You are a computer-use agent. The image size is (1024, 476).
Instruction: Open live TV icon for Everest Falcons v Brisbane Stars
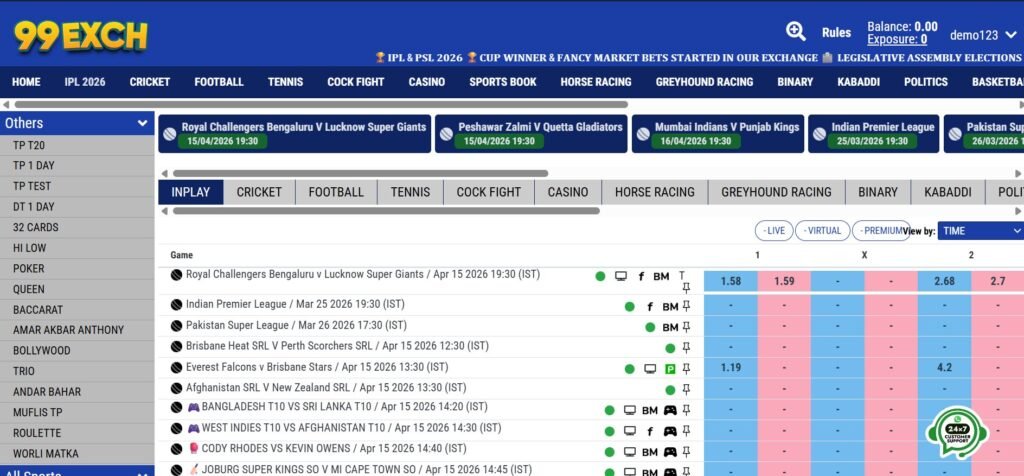(x=650, y=369)
